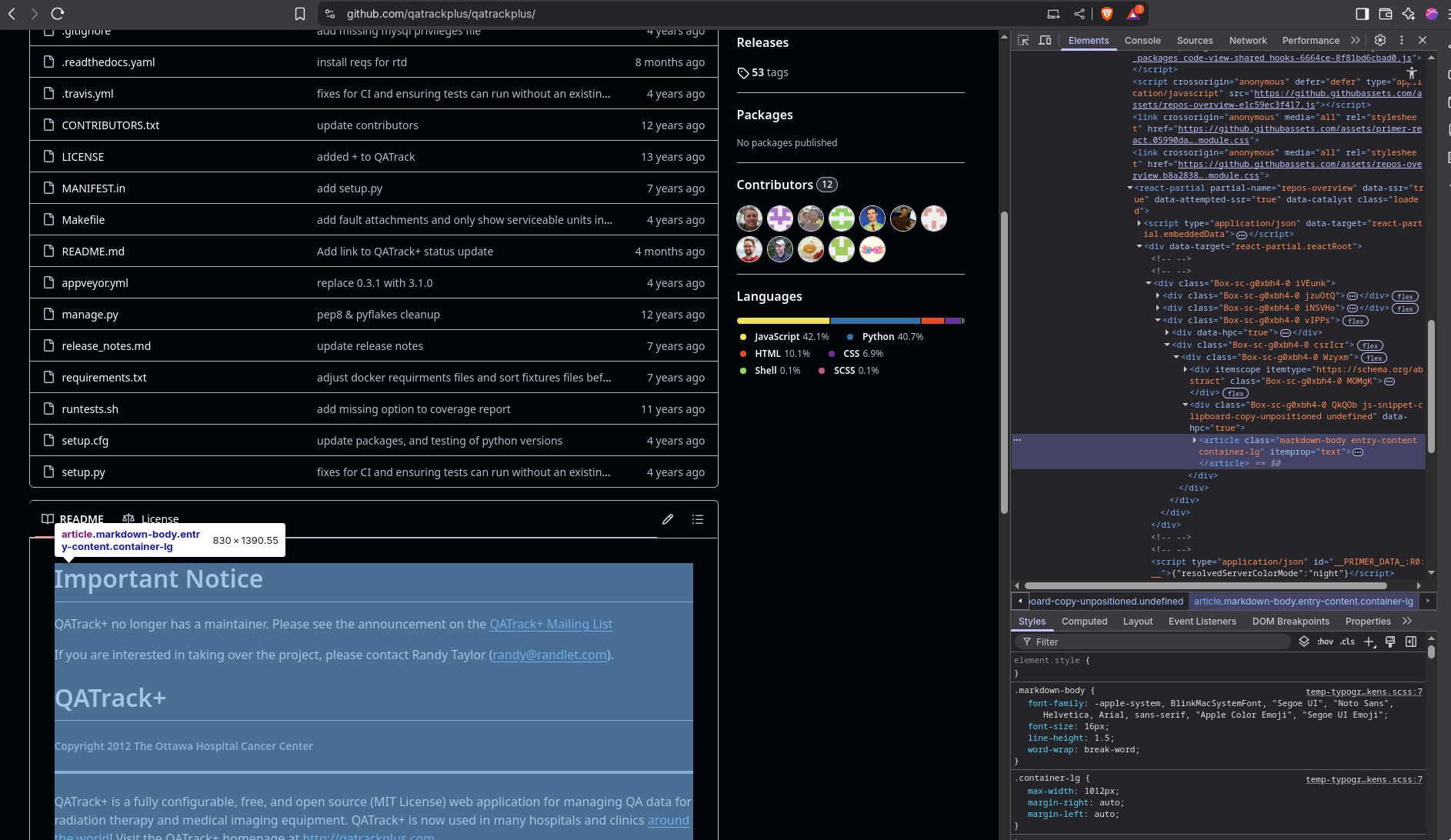1451x840 pixels.
Task: Expand the article markdown-body node
Action: pyautogui.click(x=1194, y=441)
